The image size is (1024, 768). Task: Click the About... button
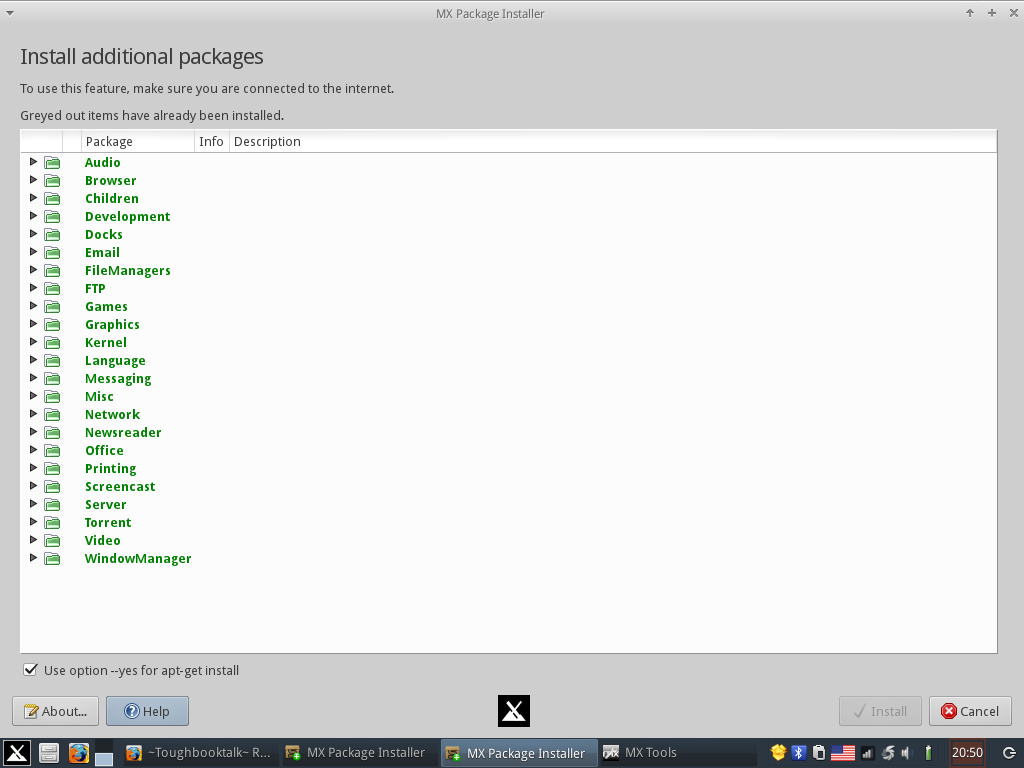coord(56,711)
